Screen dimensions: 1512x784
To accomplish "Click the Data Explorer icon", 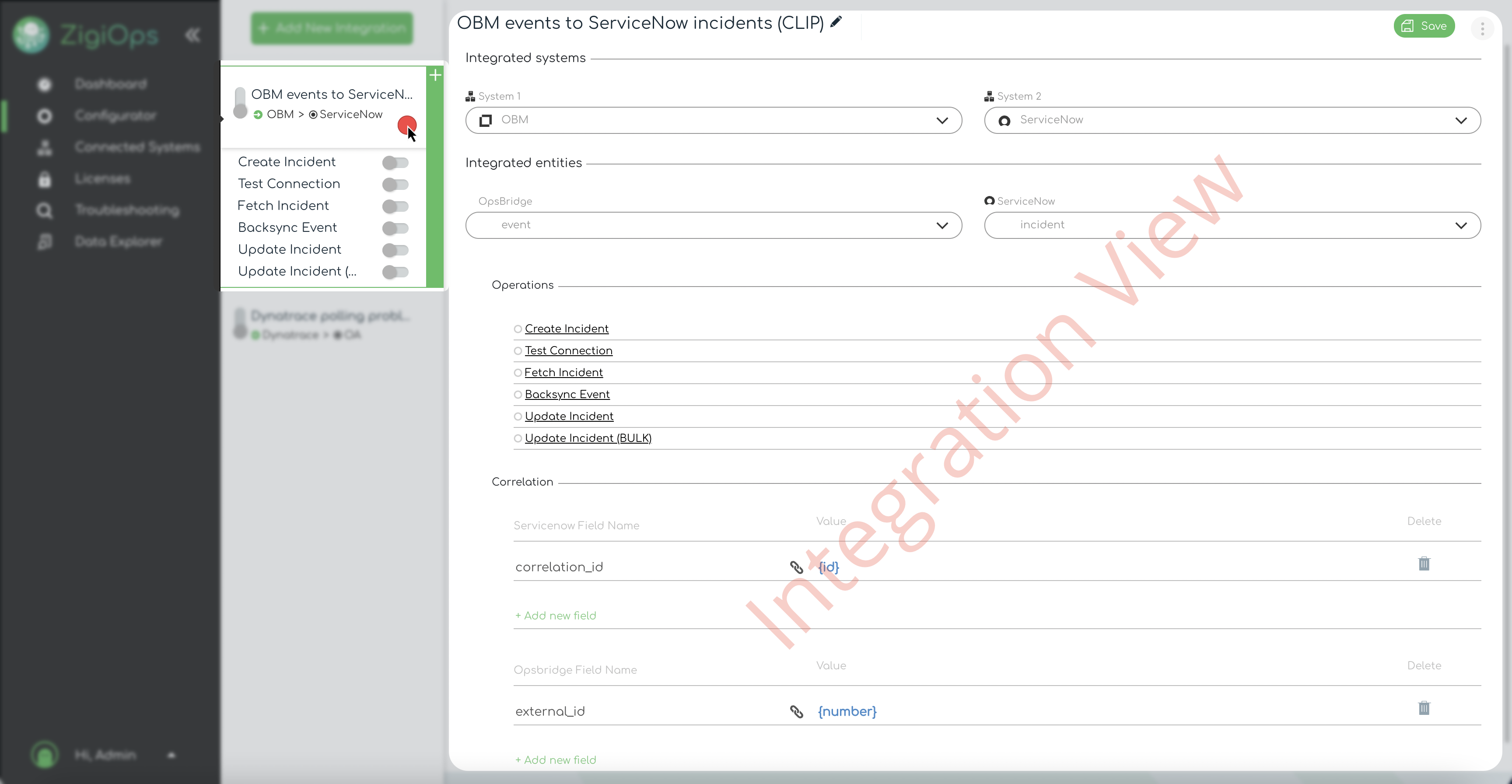I will pyautogui.click(x=45, y=242).
